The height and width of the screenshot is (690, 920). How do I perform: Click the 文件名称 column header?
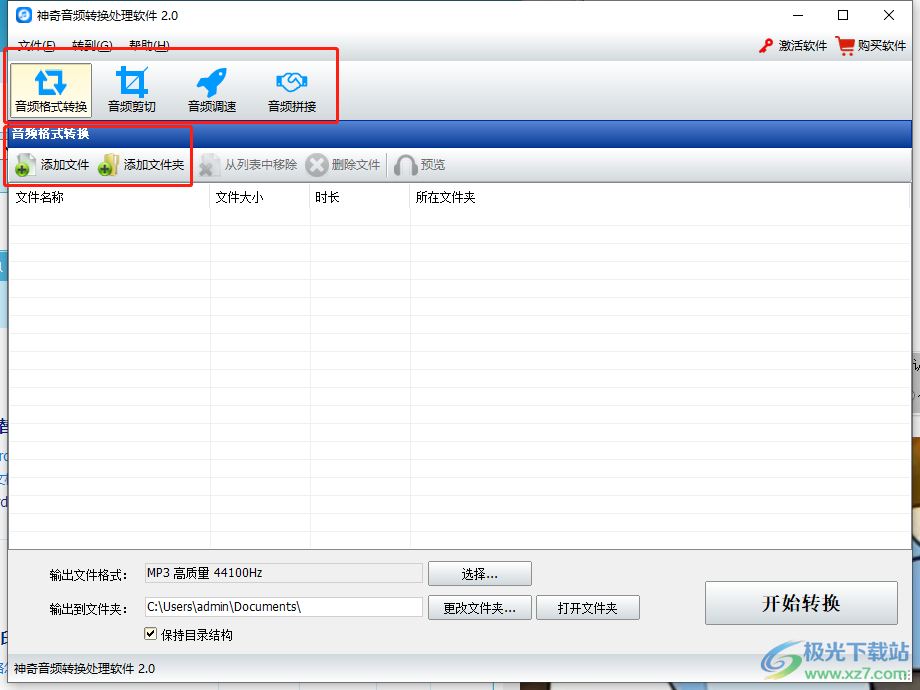[109, 197]
